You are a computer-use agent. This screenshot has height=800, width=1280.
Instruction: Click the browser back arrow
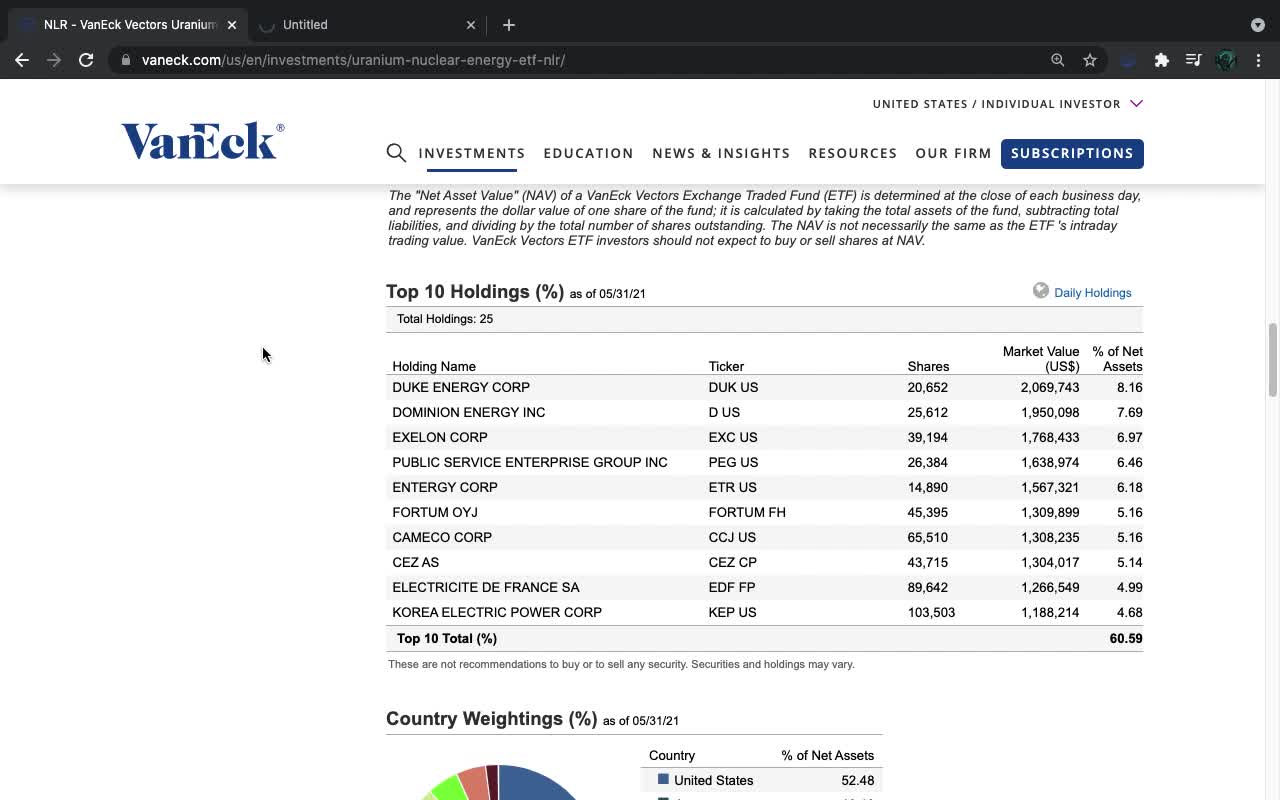(22, 60)
